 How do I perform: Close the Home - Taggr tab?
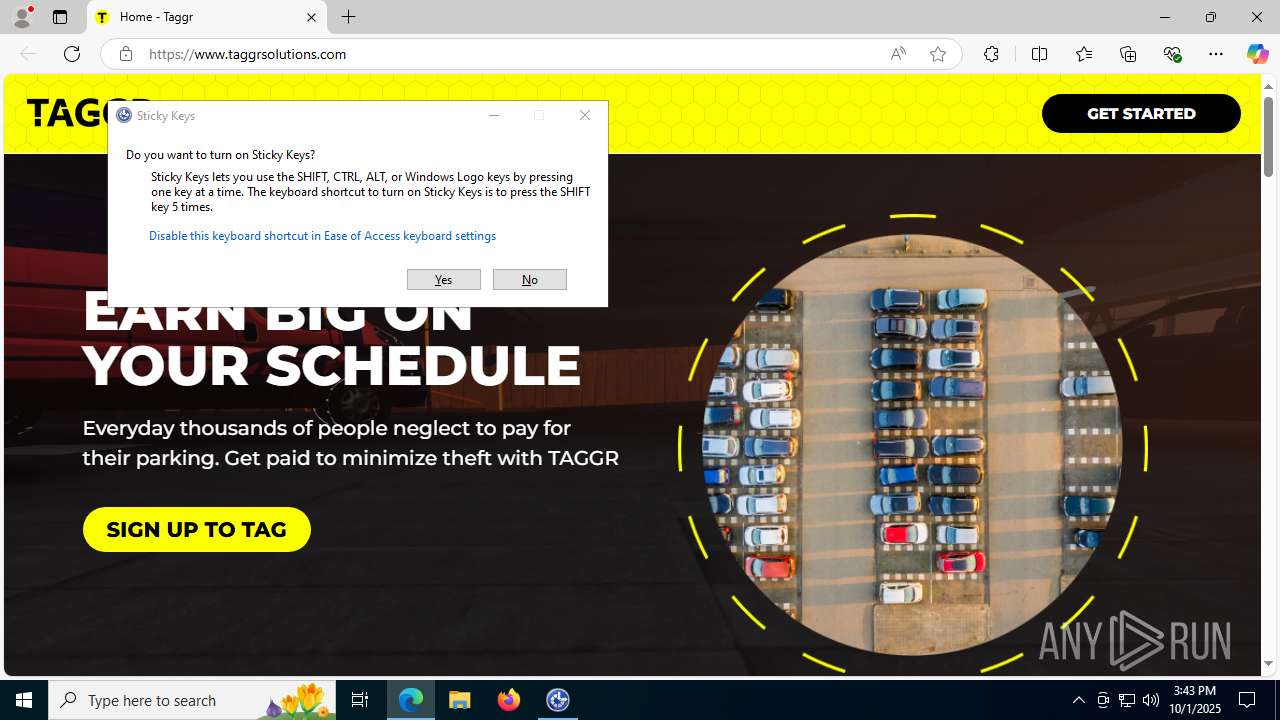pos(311,17)
